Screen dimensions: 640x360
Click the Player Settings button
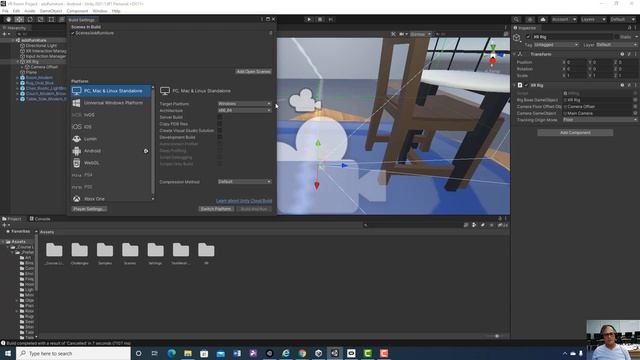click(x=89, y=209)
